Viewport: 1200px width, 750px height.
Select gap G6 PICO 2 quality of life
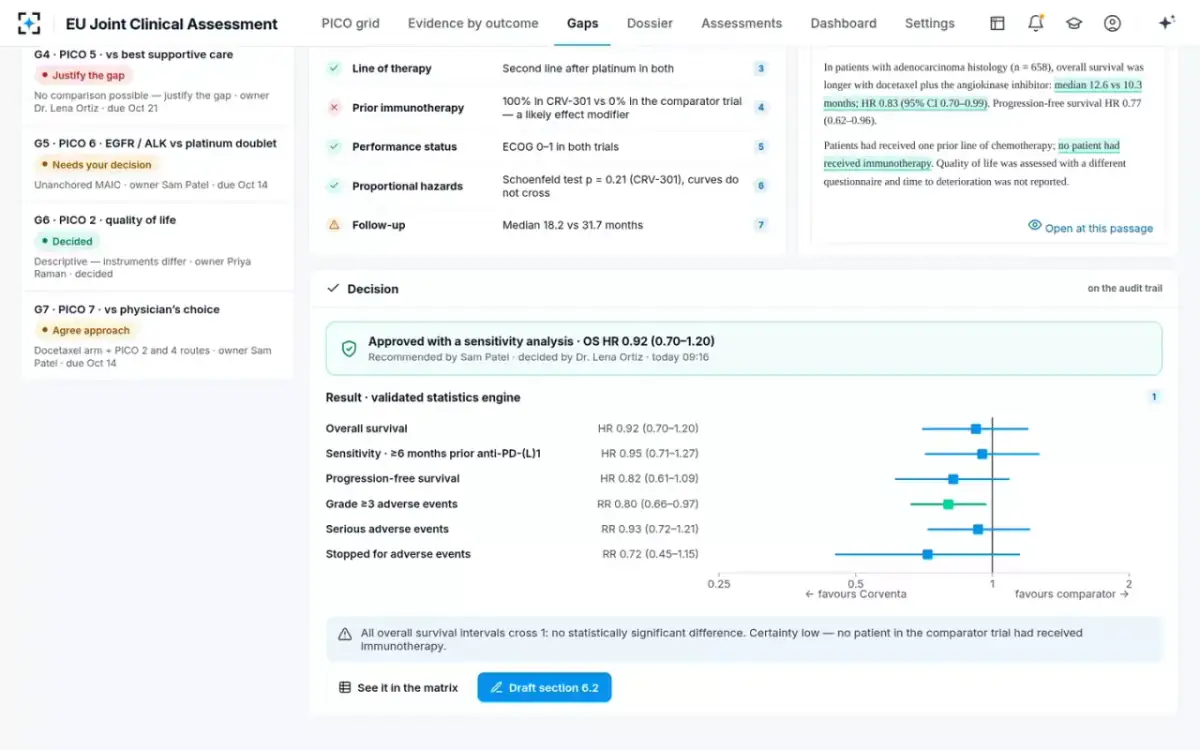pos(157,246)
